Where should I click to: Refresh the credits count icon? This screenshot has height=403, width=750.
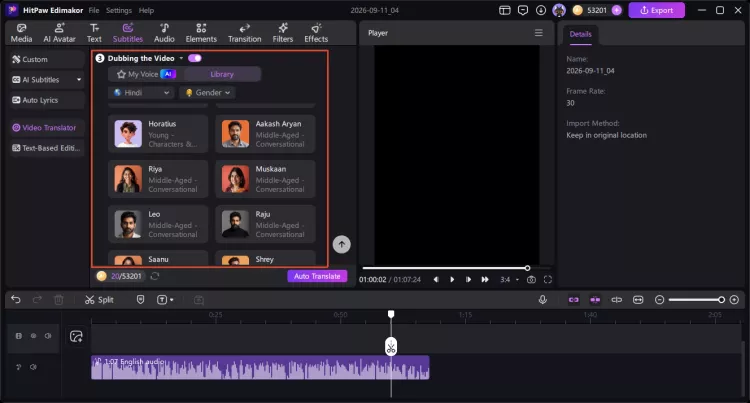pyautogui.click(x=154, y=276)
